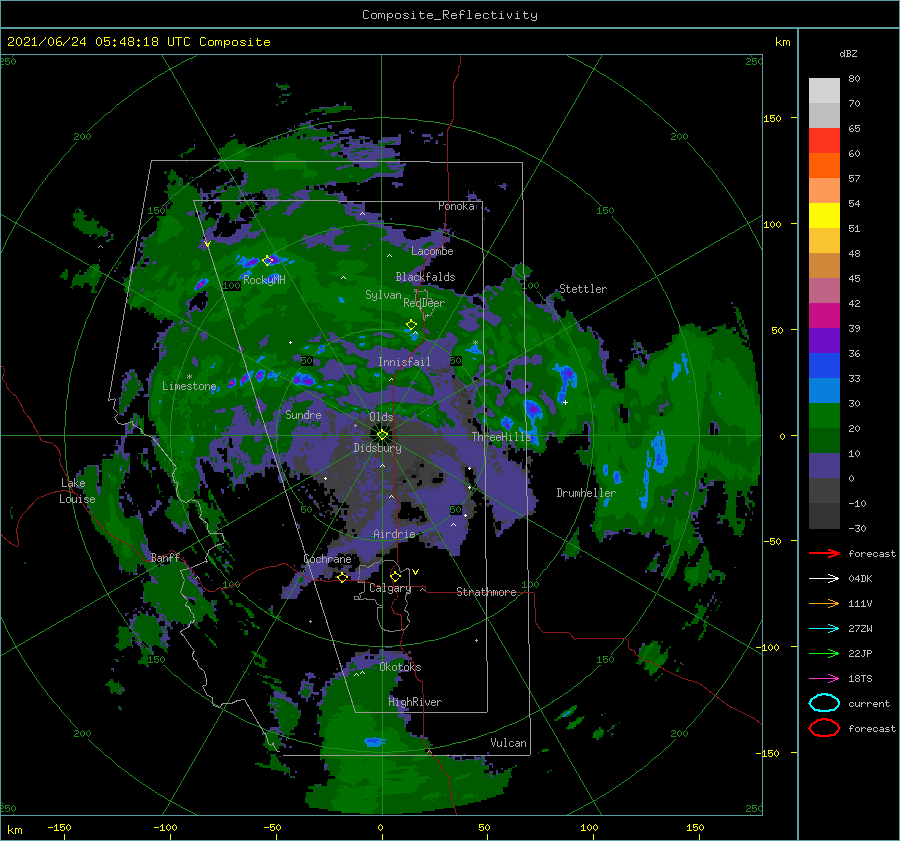900x841 pixels.
Task: Click the yellow diamond marker near RockyMH
Action: pyautogui.click(x=267, y=260)
